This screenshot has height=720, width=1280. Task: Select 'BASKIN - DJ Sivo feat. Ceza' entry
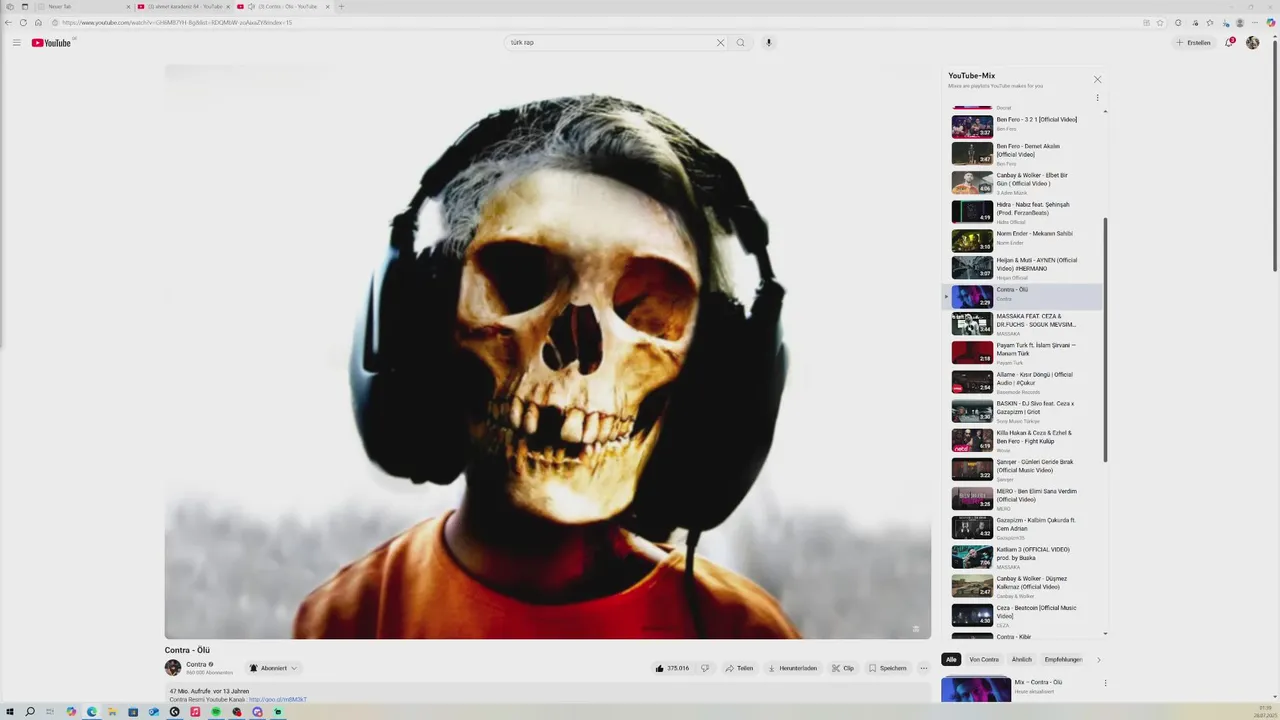1023,410
